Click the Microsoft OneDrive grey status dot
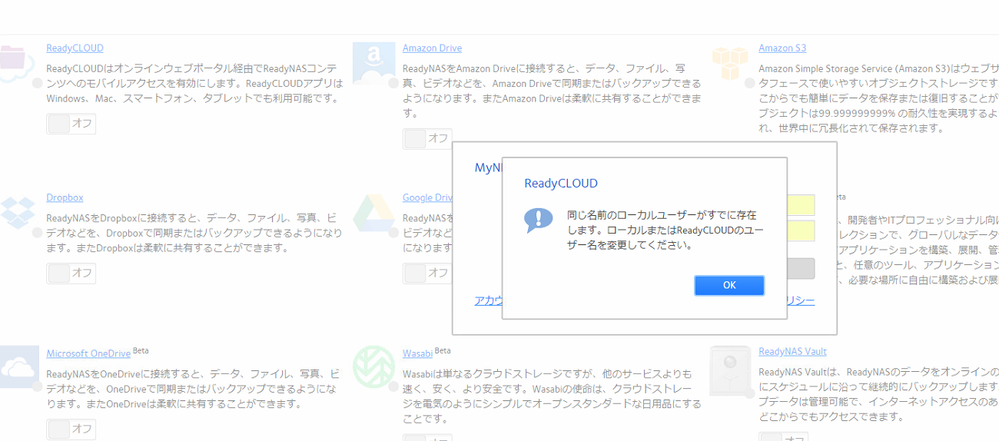Screen dimensions: 999x441 (x=37, y=387)
